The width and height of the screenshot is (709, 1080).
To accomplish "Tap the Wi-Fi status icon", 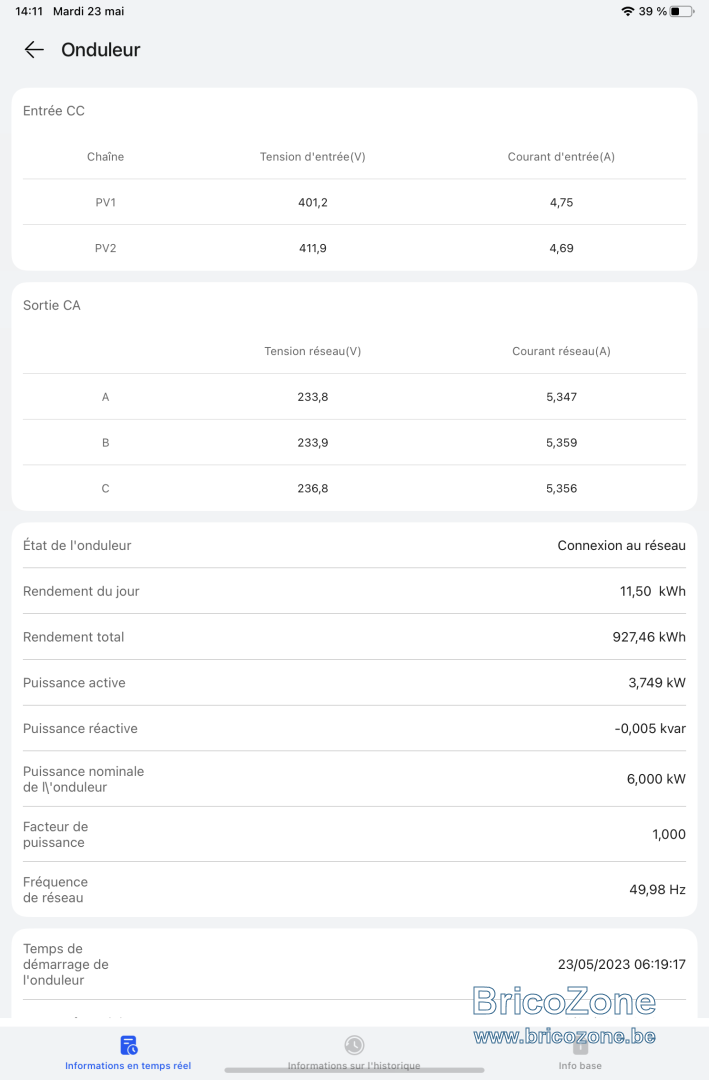I will pyautogui.click(x=627, y=11).
